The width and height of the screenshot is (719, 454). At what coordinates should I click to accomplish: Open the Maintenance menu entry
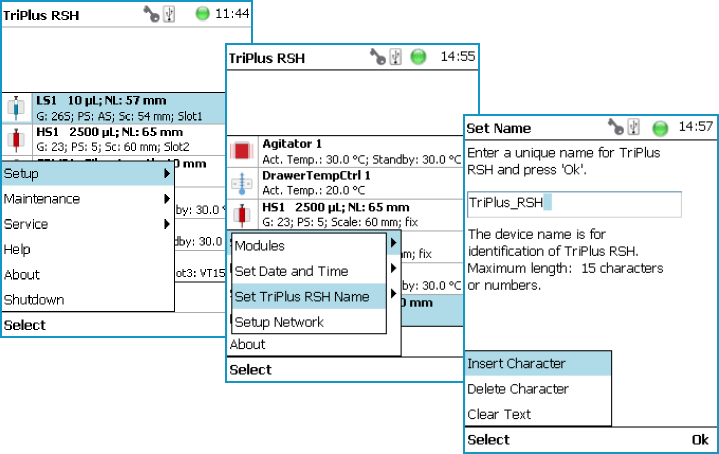pyautogui.click(x=88, y=199)
